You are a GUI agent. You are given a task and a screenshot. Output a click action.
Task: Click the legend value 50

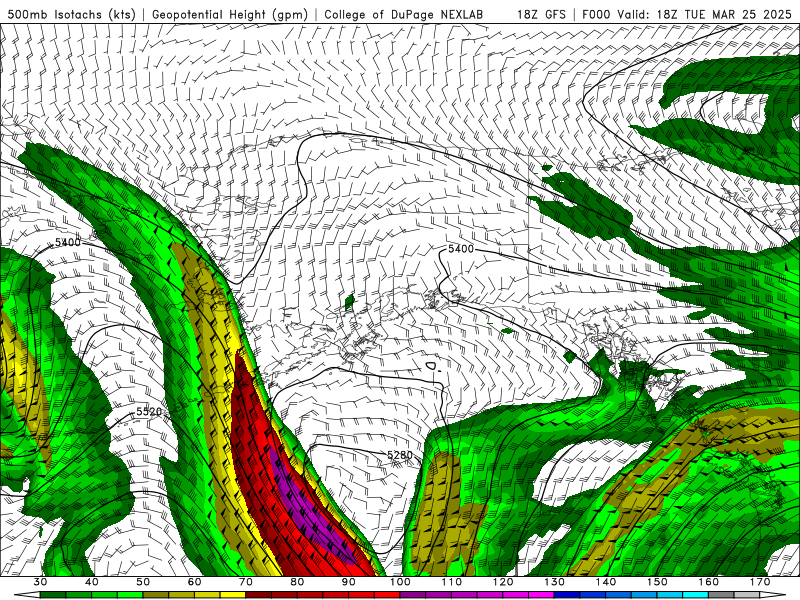tap(143, 582)
